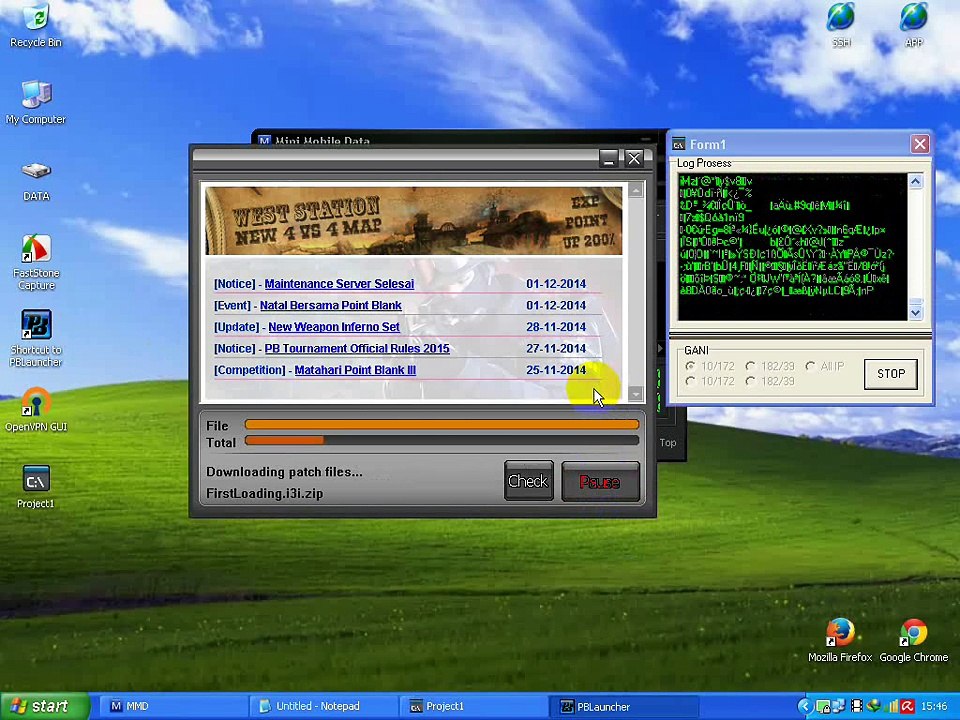Open the Recycle Bin desktop icon

[x=36, y=26]
